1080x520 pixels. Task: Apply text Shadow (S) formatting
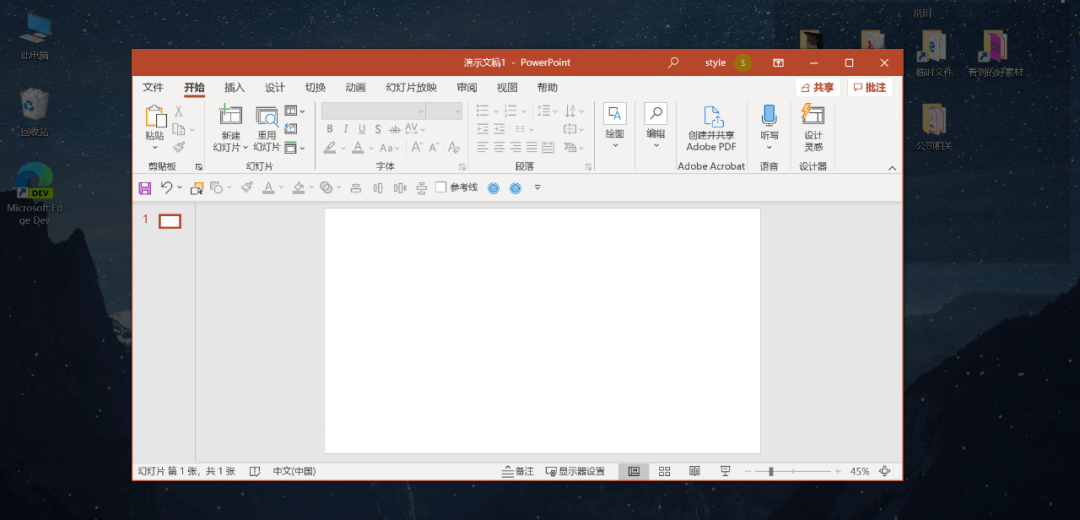point(378,129)
